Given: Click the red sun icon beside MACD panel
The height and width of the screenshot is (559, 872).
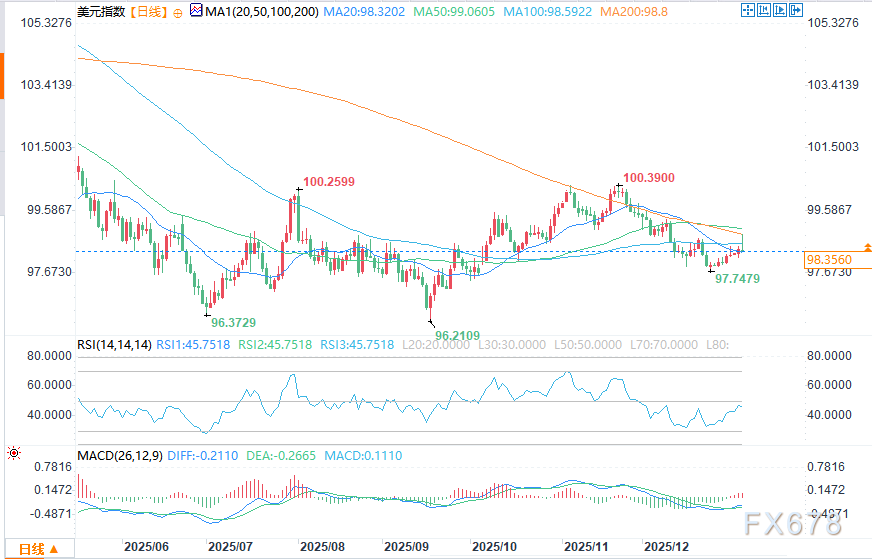Looking at the screenshot, I should click(x=14, y=453).
